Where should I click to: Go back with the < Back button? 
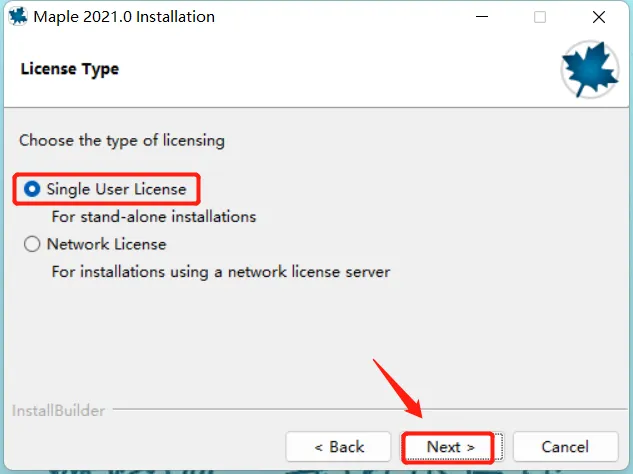tap(338, 447)
